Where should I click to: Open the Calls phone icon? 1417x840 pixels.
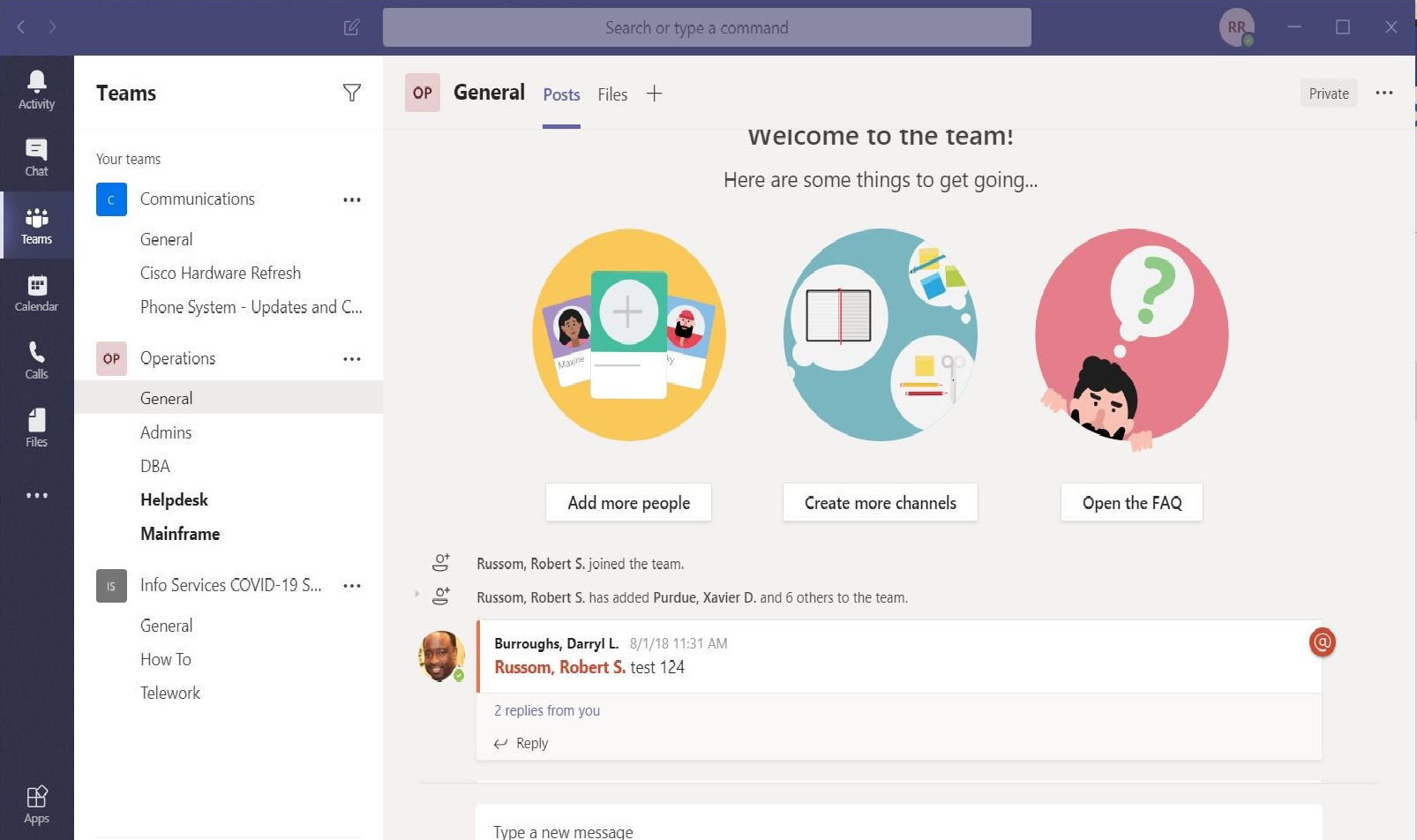[x=36, y=361]
